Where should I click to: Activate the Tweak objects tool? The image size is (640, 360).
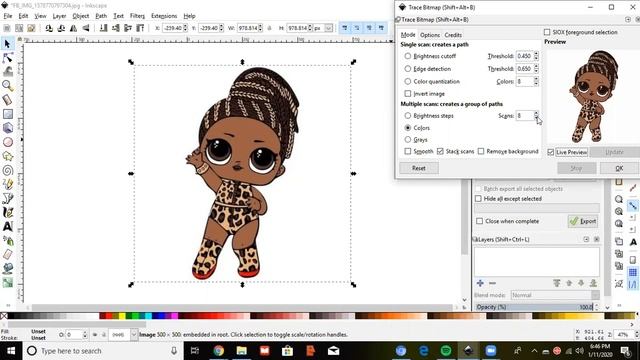point(7,71)
